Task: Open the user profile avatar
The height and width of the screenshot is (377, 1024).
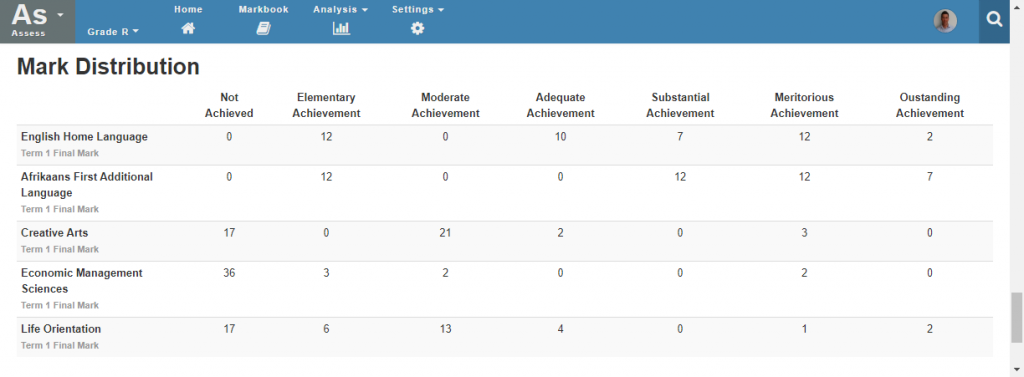Action: (945, 21)
